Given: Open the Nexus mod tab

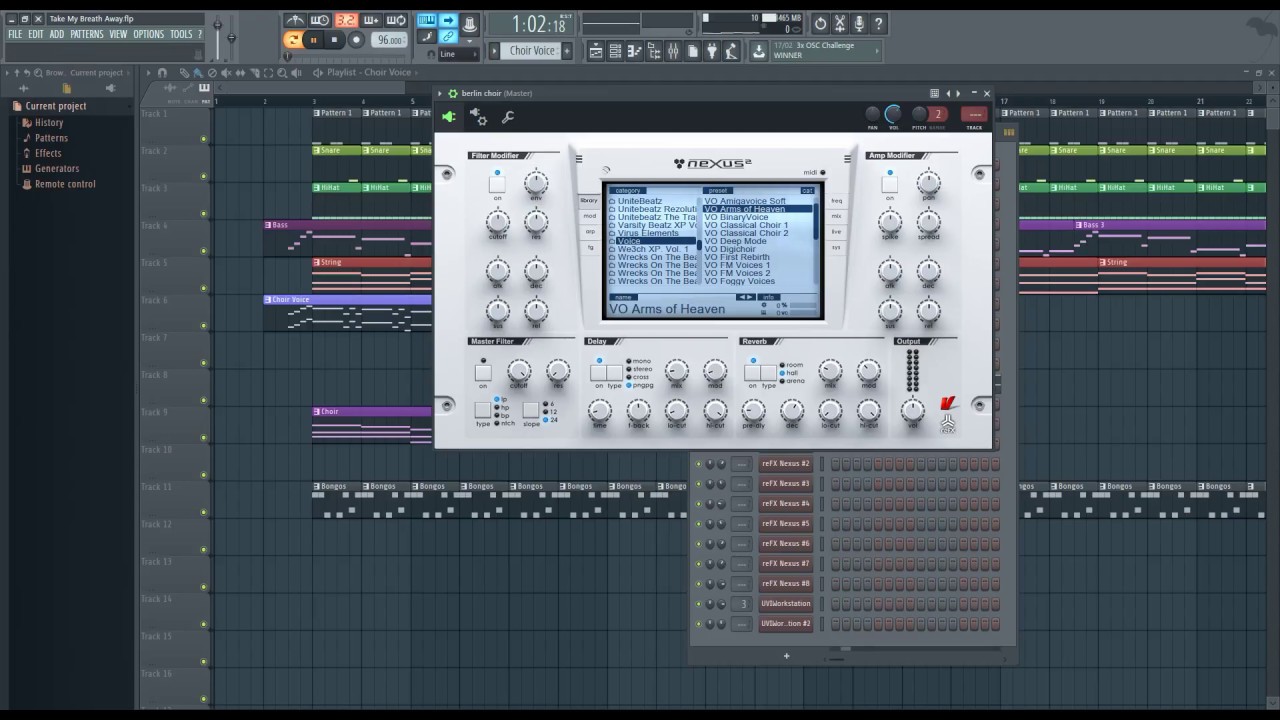Looking at the screenshot, I should click(x=589, y=216).
